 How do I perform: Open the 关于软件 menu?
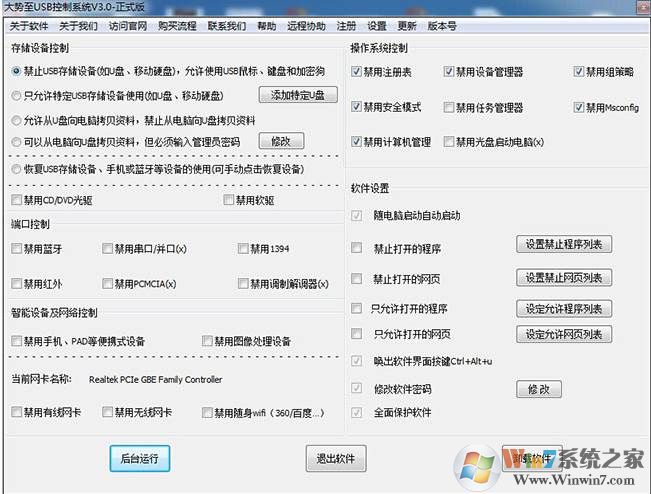29,26
